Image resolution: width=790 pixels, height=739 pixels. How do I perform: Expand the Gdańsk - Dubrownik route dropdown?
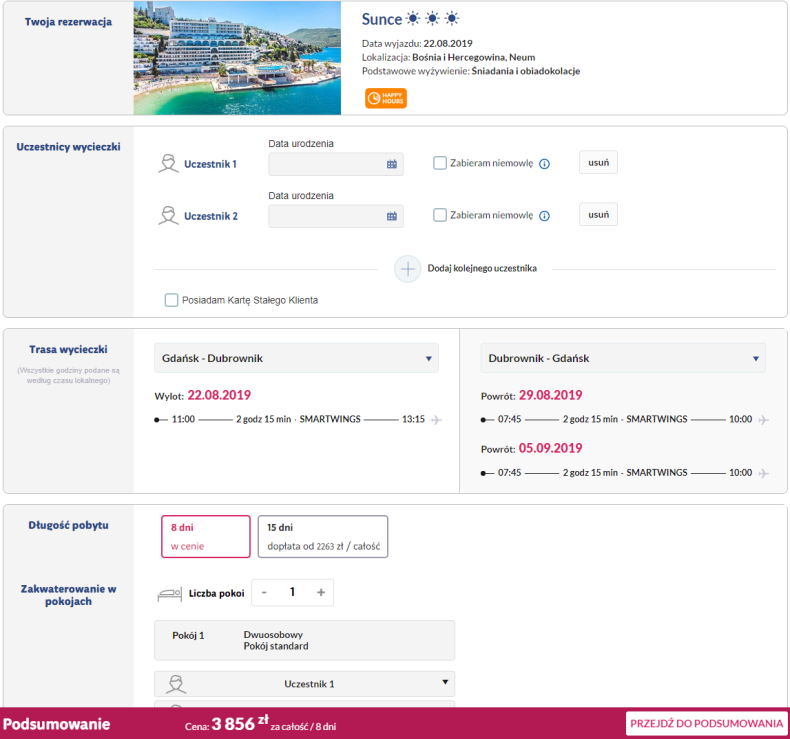[x=296, y=358]
